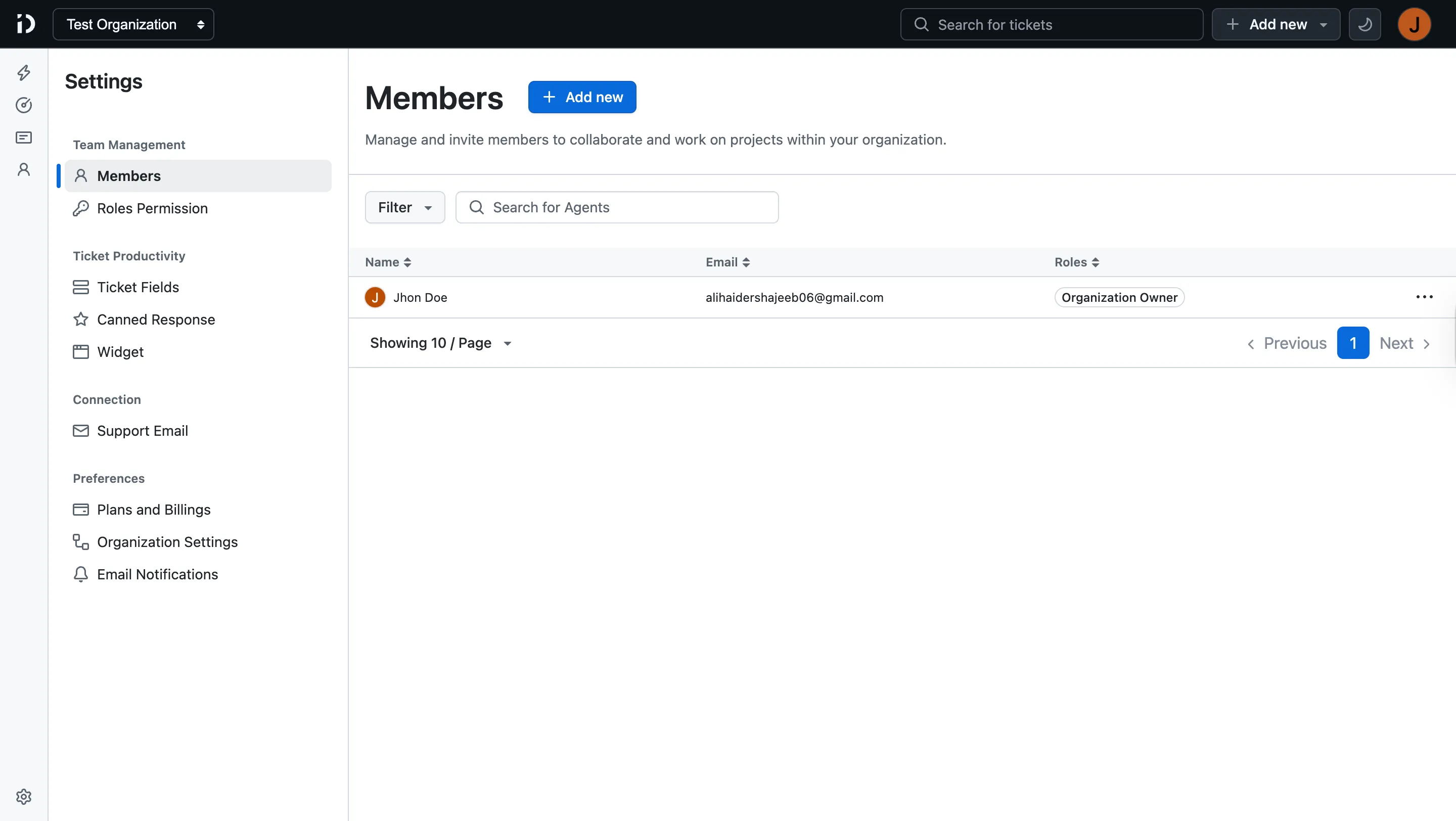Open the tickets inbox icon in sidebar
This screenshot has height=821, width=1456.
[24, 138]
